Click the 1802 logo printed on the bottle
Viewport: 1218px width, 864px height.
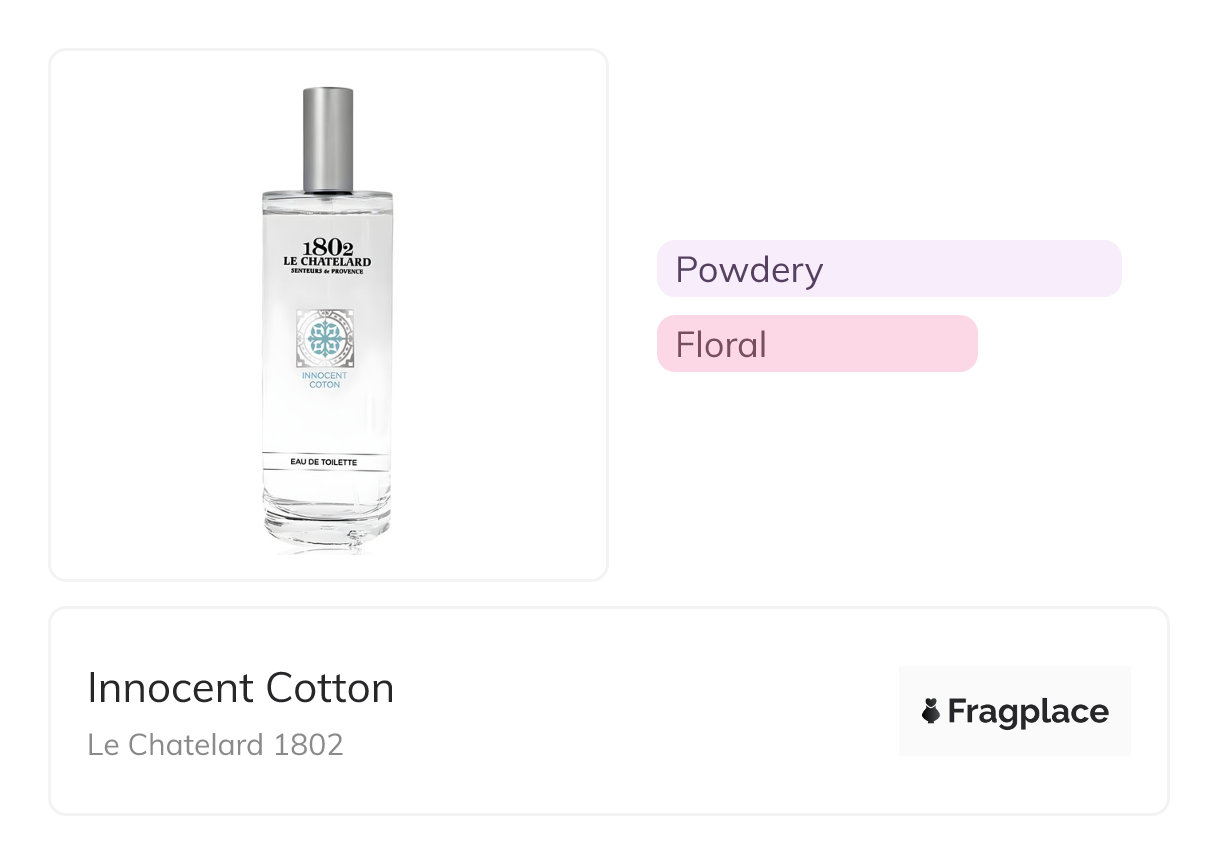(327, 247)
